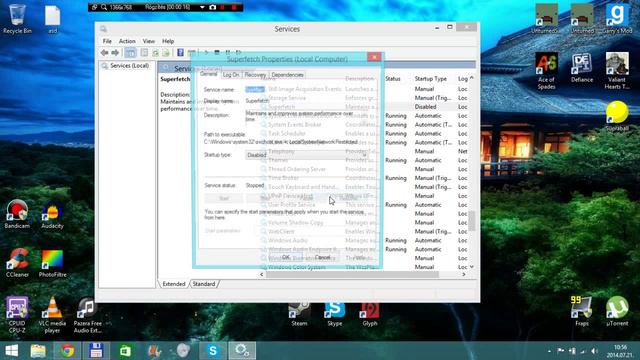The height and width of the screenshot is (360, 640).
Task: Click the Refresh icon in Services toolbar
Action: pyautogui.click(x=156, y=53)
